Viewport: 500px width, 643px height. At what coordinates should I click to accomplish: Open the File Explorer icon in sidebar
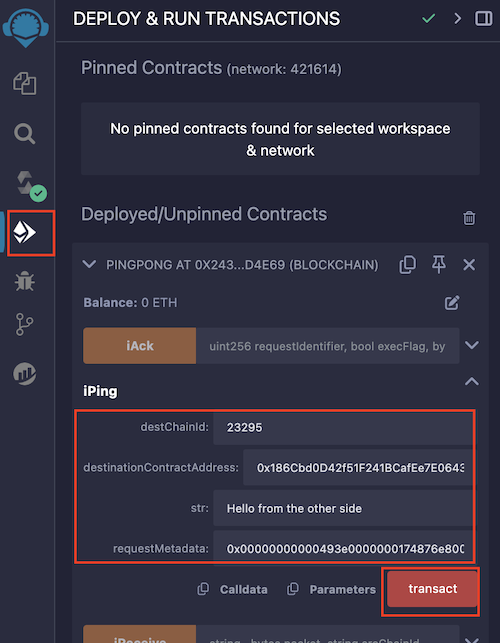pos(25,83)
